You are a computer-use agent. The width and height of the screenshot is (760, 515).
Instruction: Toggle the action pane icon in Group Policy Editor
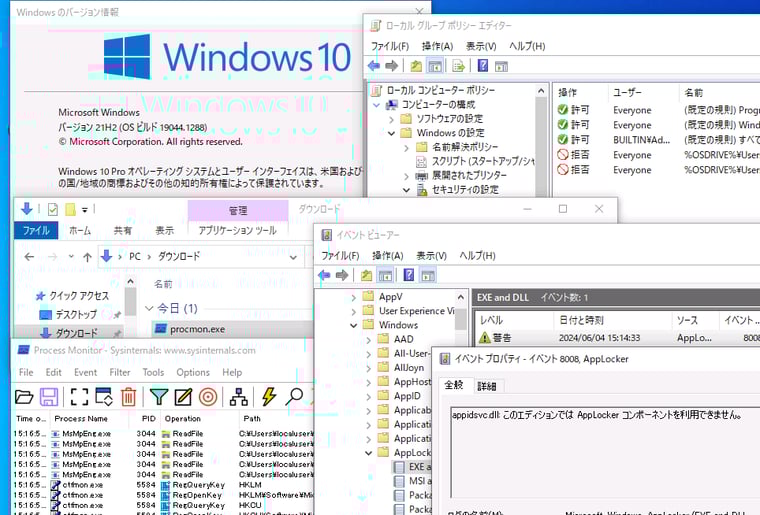(x=501, y=66)
